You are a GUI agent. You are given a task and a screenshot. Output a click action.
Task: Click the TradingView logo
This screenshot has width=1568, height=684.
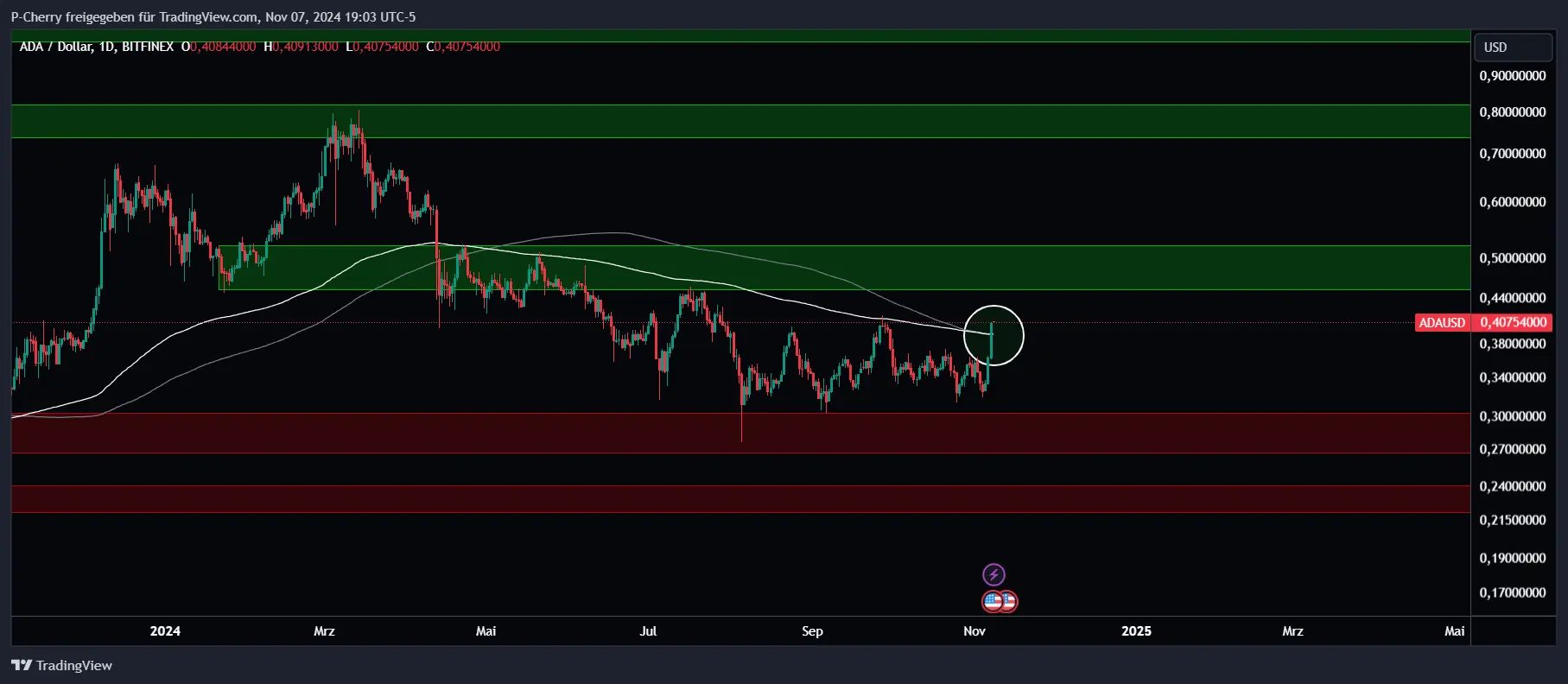click(62, 665)
